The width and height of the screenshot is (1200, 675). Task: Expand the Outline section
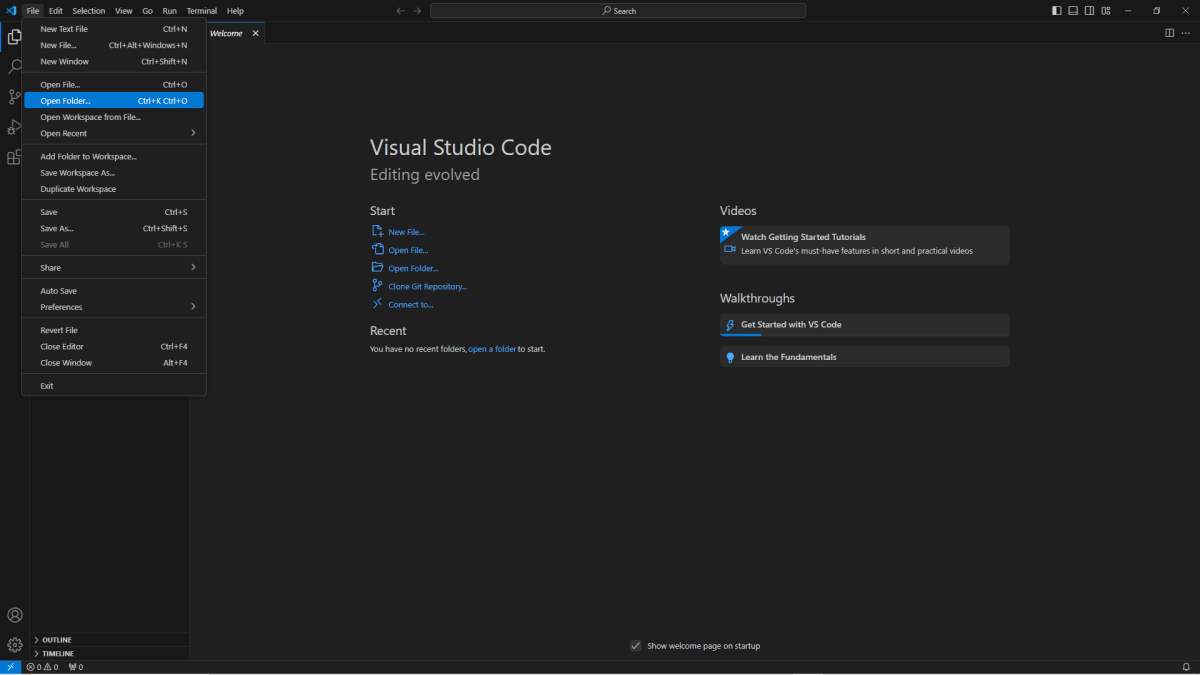(110, 640)
